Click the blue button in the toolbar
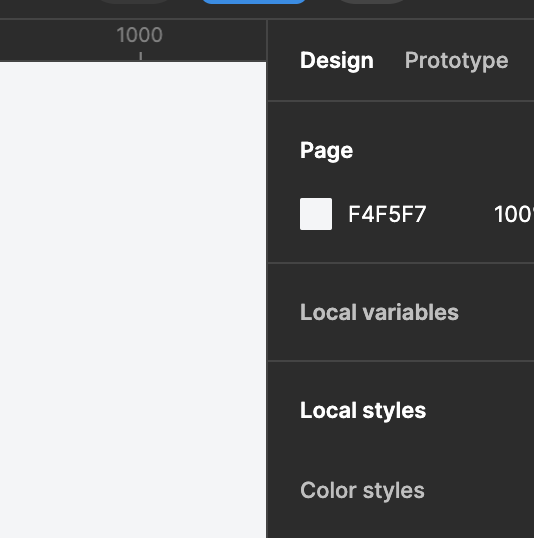The width and height of the screenshot is (534, 538). click(x=254, y=2)
